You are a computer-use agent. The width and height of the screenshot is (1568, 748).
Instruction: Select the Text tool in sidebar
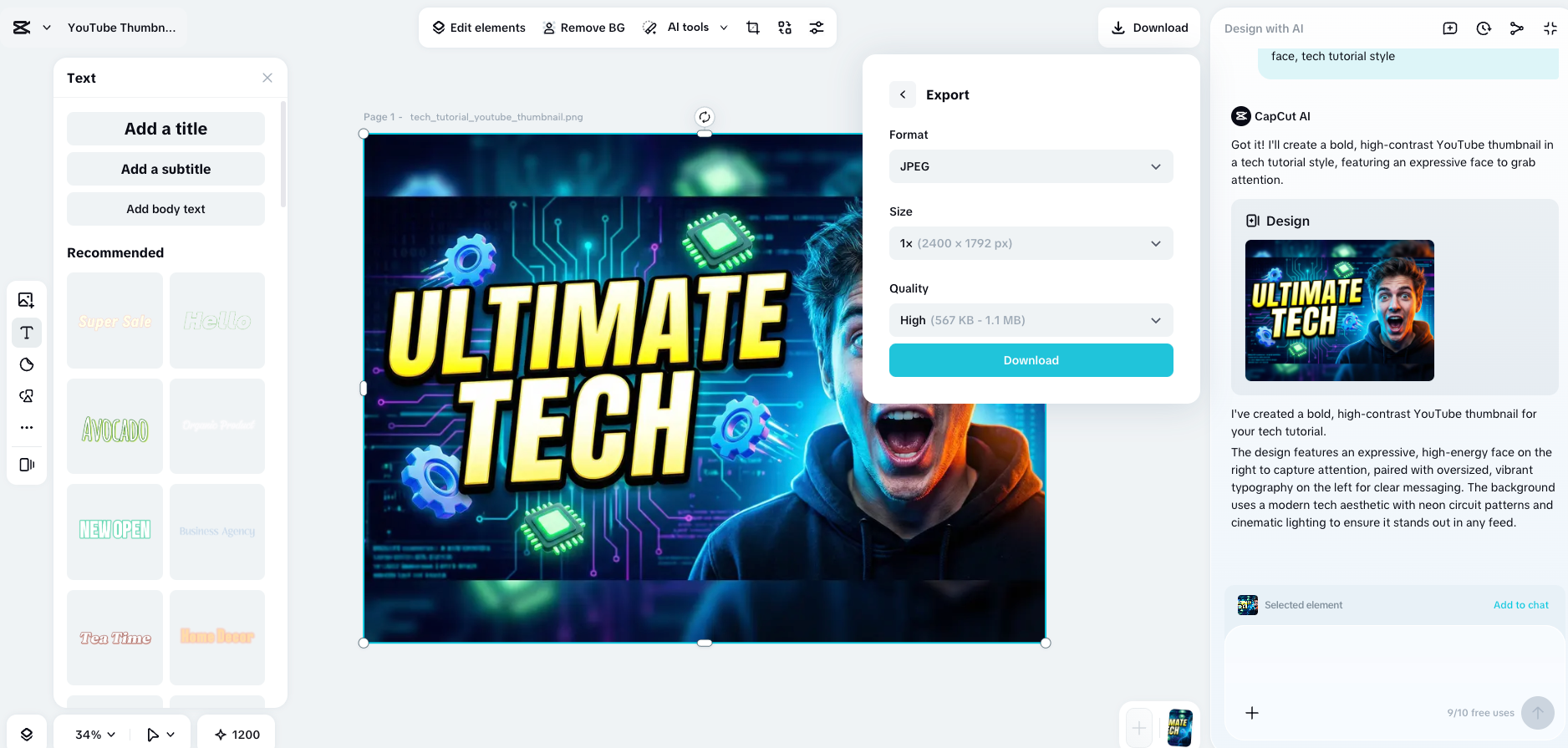(x=27, y=333)
